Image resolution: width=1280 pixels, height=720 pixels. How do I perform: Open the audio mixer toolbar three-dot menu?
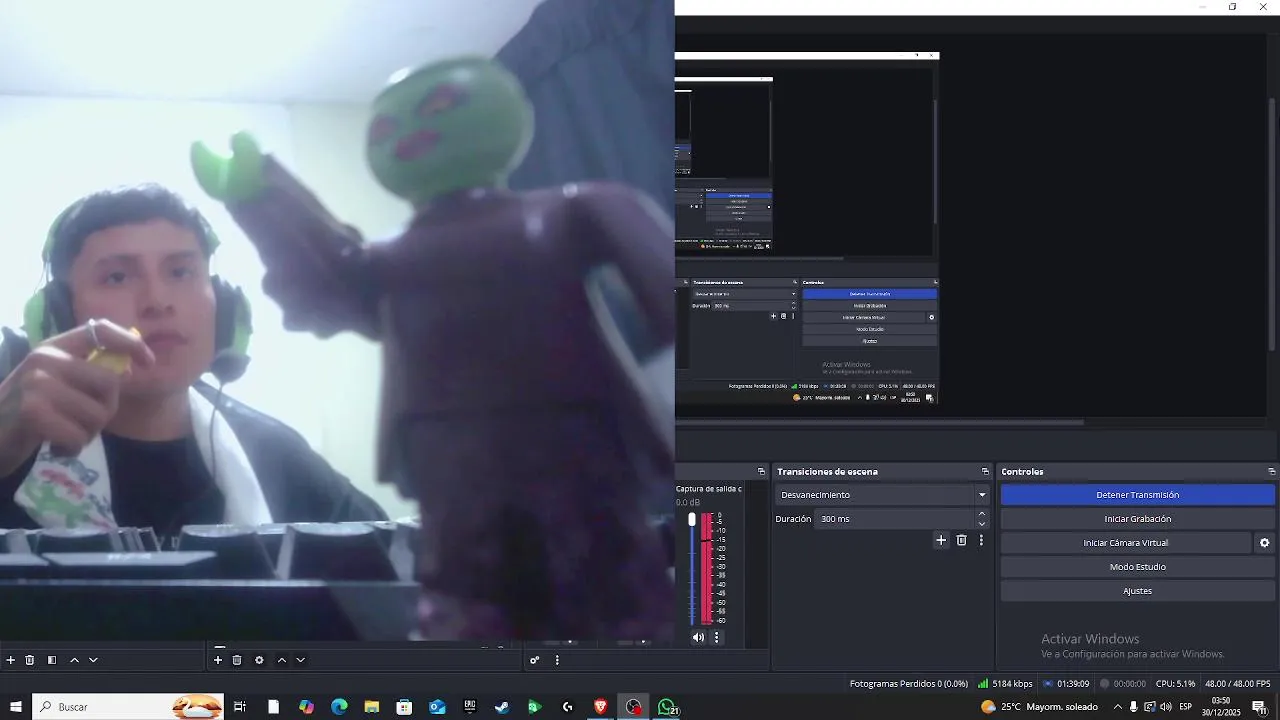[x=557, y=660]
